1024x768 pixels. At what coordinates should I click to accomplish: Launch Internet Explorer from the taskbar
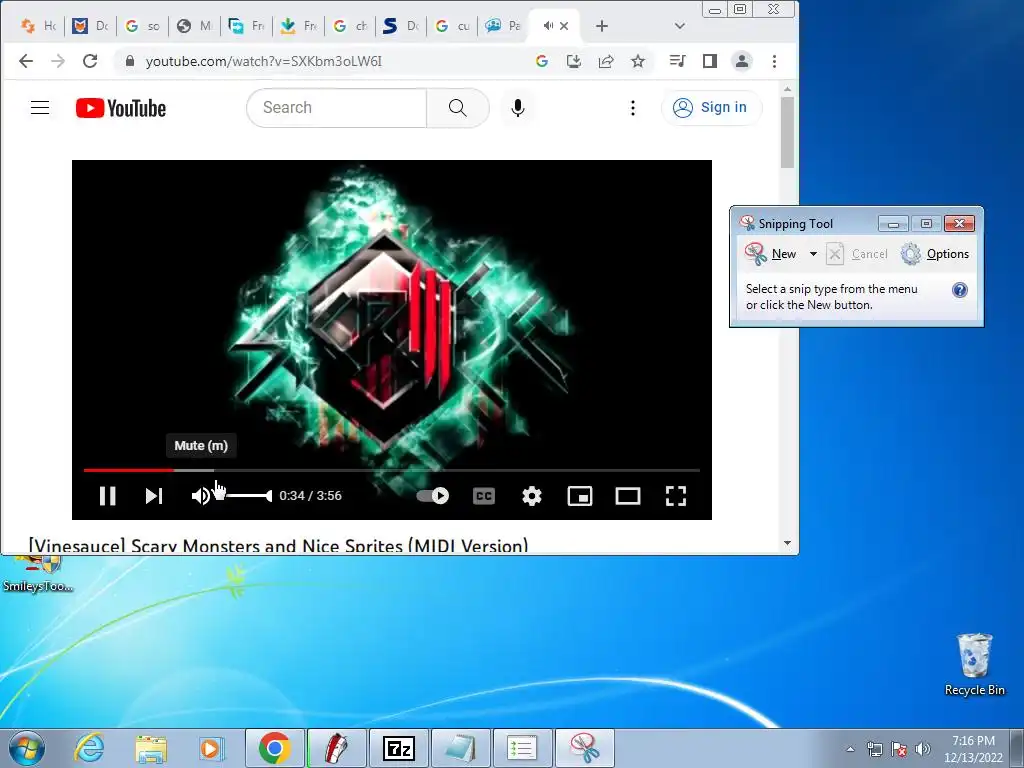89,748
